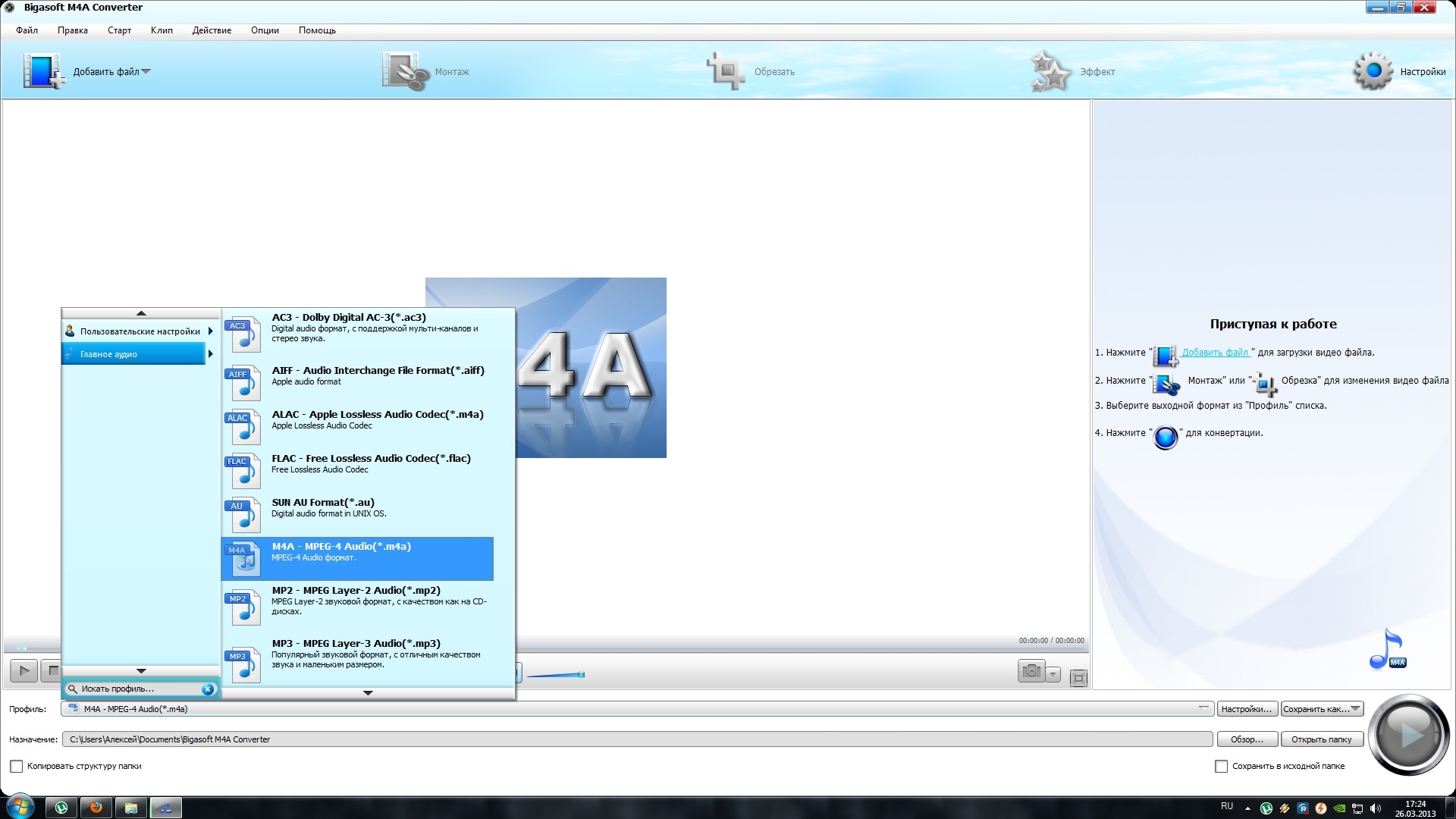The height and width of the screenshot is (819, 1456).
Task: Enable Копировать структуру папки checkbox
Action: point(16,767)
